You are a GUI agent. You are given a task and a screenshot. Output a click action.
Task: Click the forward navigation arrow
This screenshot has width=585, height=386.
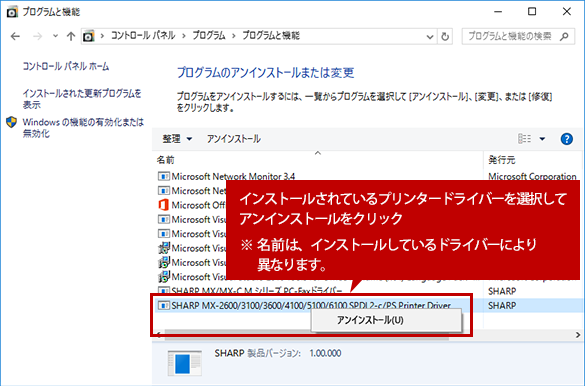(37, 36)
